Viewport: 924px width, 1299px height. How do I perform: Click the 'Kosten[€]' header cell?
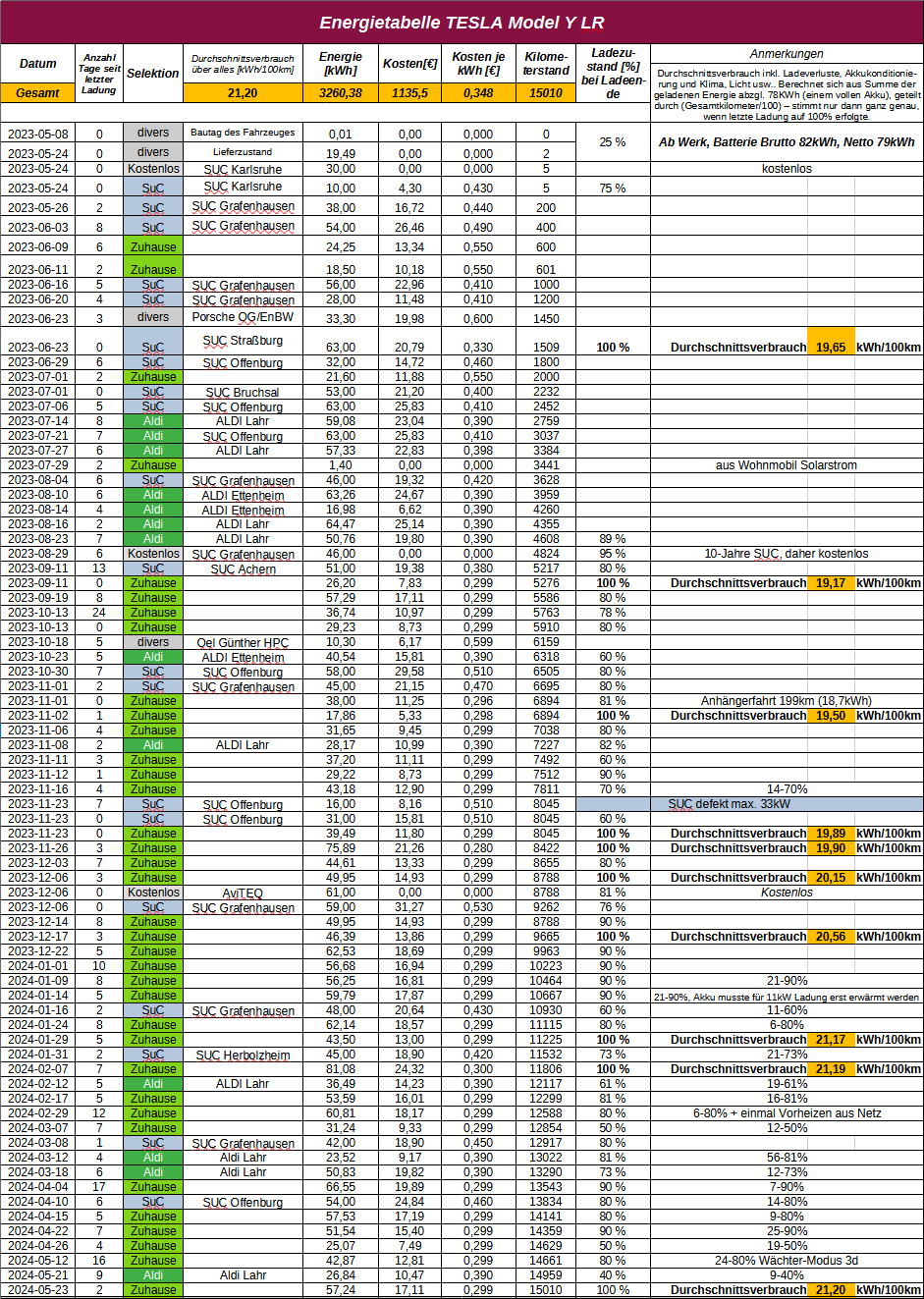point(409,64)
